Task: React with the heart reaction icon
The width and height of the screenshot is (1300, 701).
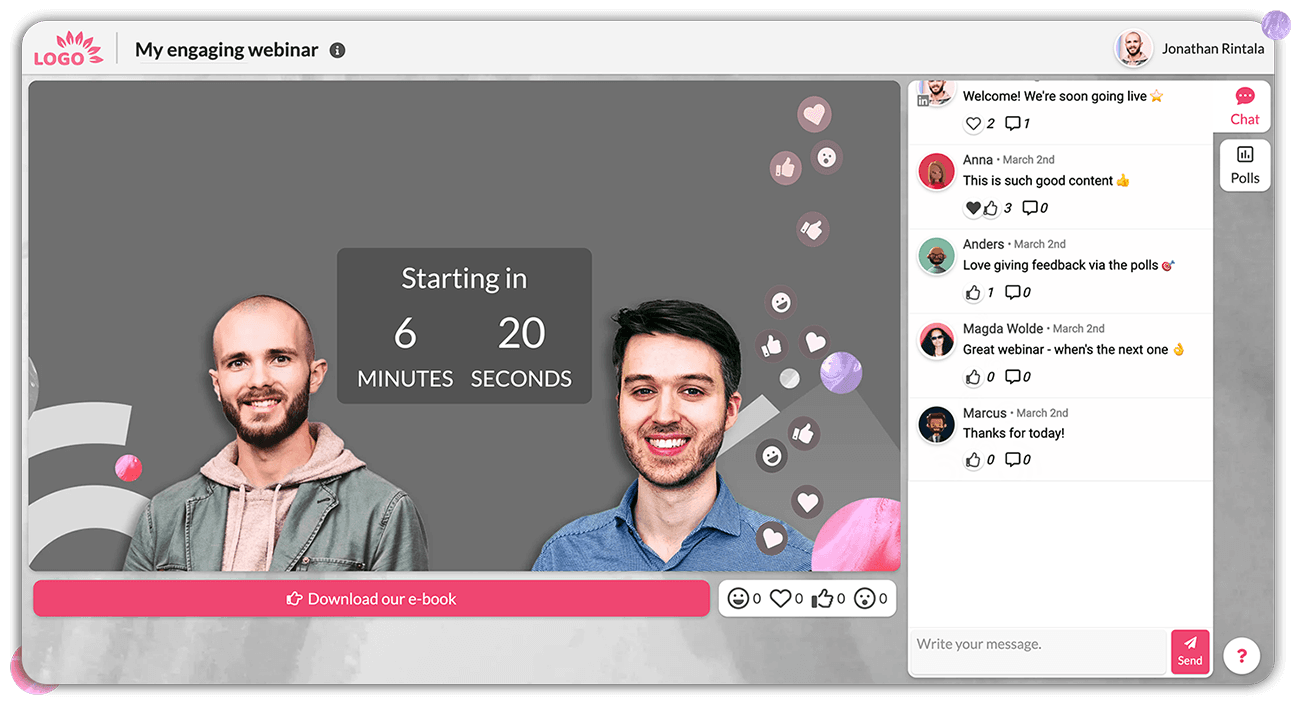Action: coord(779,598)
